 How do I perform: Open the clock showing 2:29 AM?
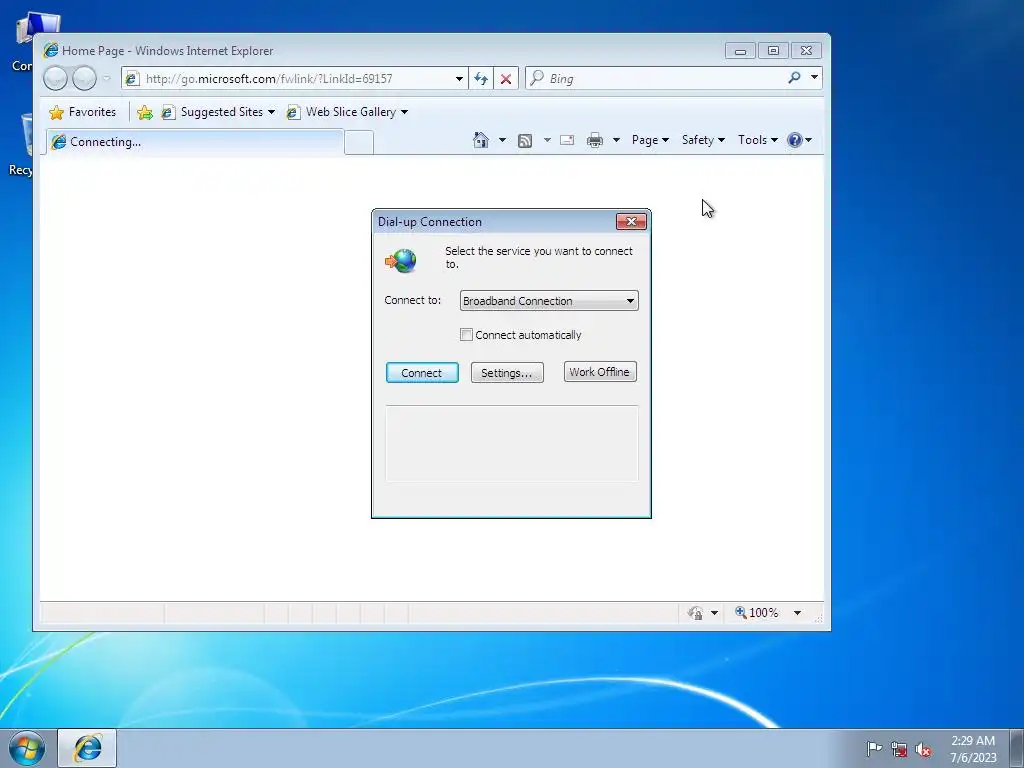[973, 748]
